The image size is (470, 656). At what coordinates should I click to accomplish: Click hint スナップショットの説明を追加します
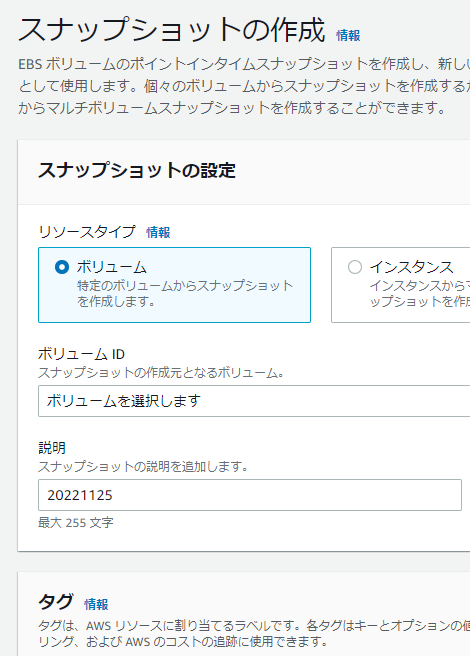143,466
